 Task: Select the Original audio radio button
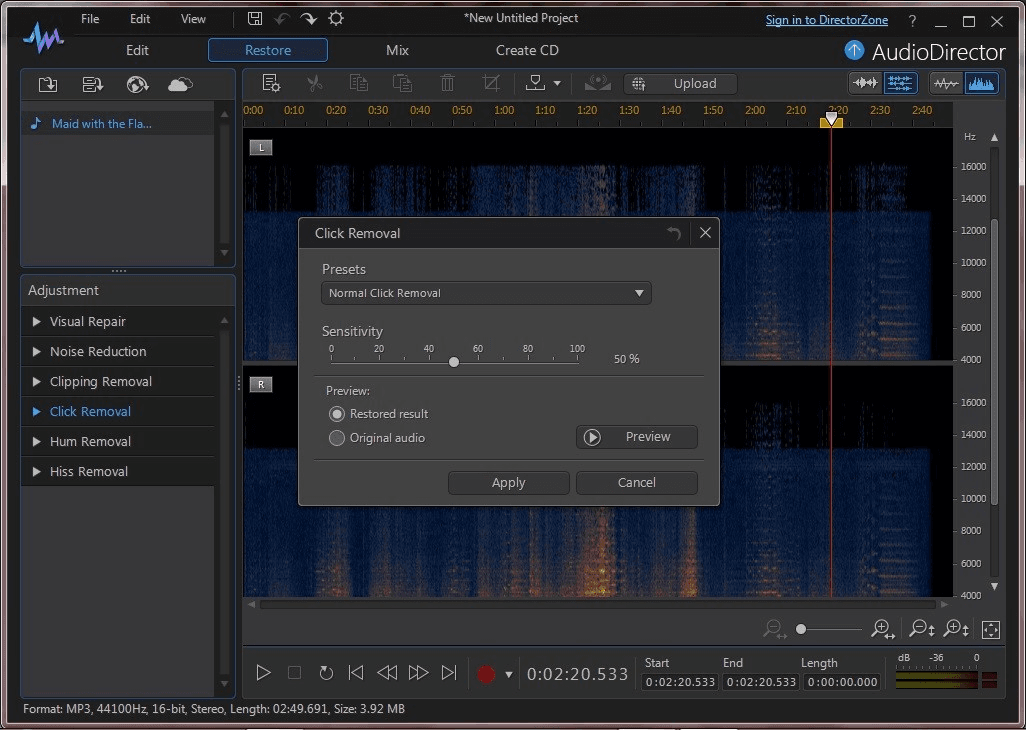click(x=337, y=438)
